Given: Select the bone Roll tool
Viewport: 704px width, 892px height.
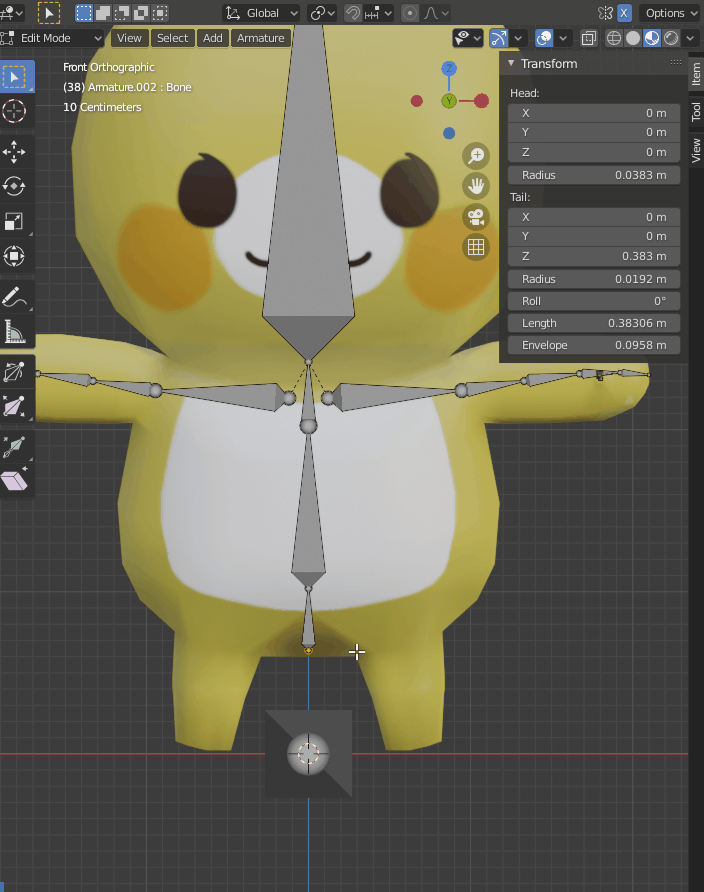Looking at the screenshot, I should point(15,372).
